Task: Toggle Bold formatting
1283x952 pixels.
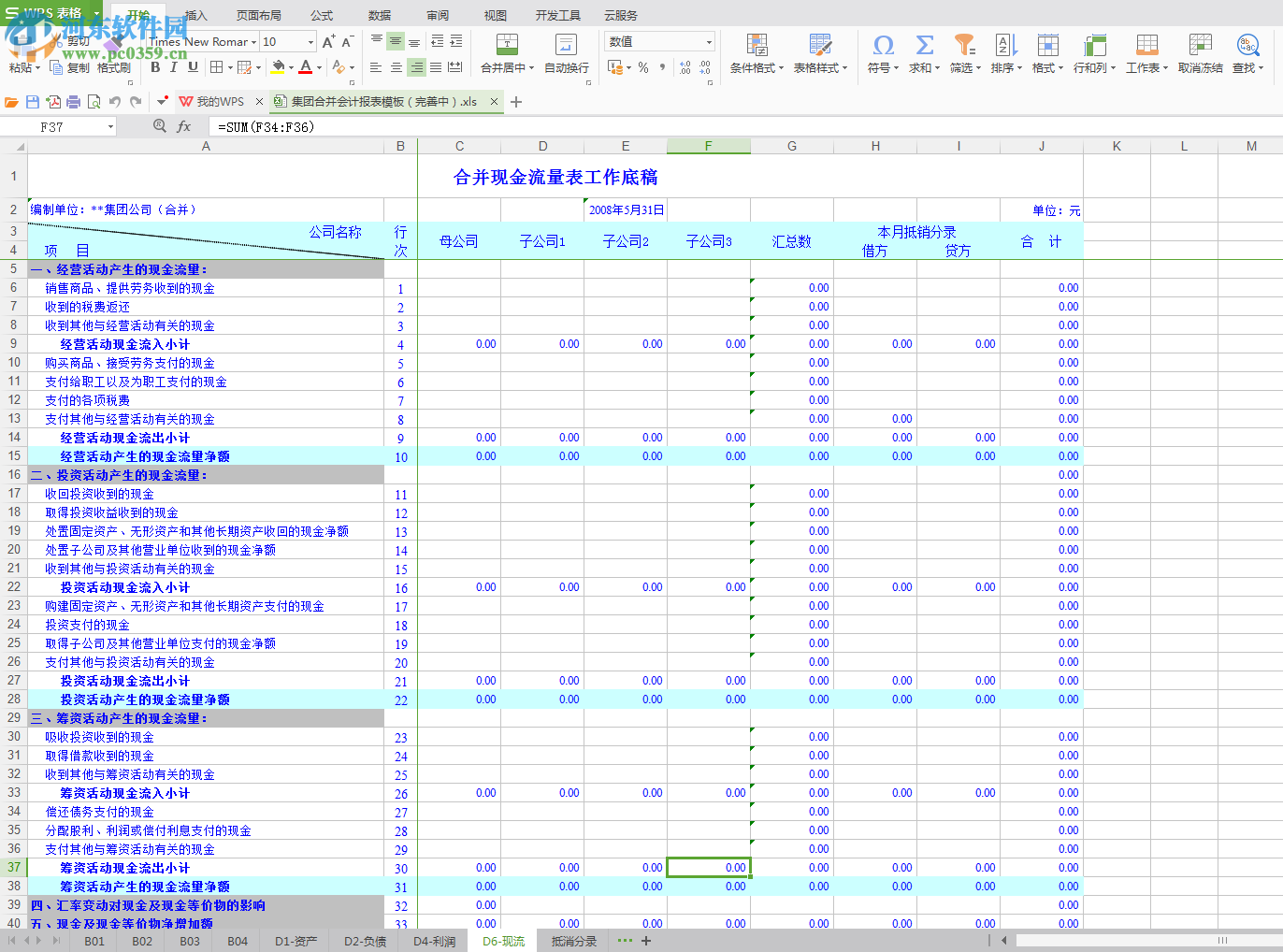Action: tap(155, 67)
